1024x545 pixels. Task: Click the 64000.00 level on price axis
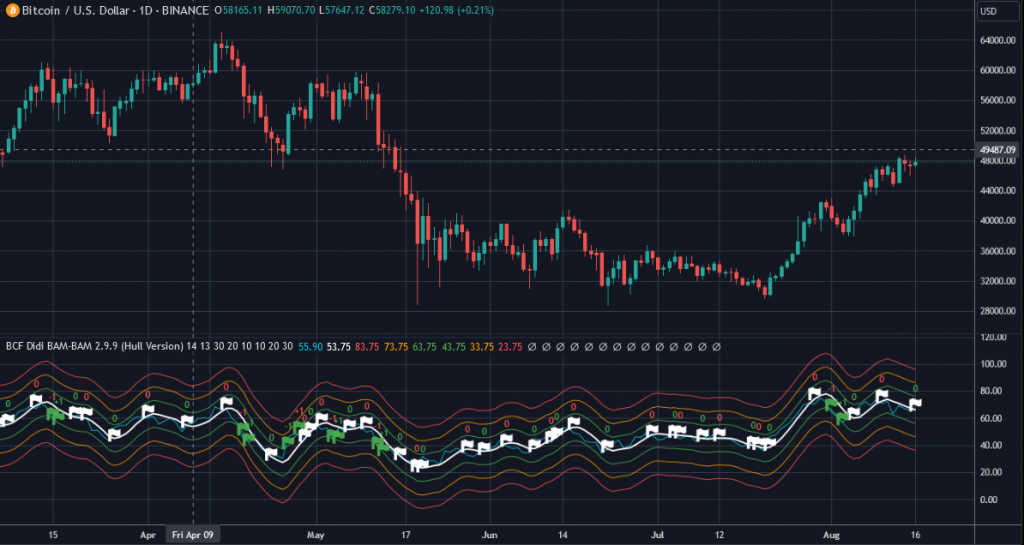997,41
